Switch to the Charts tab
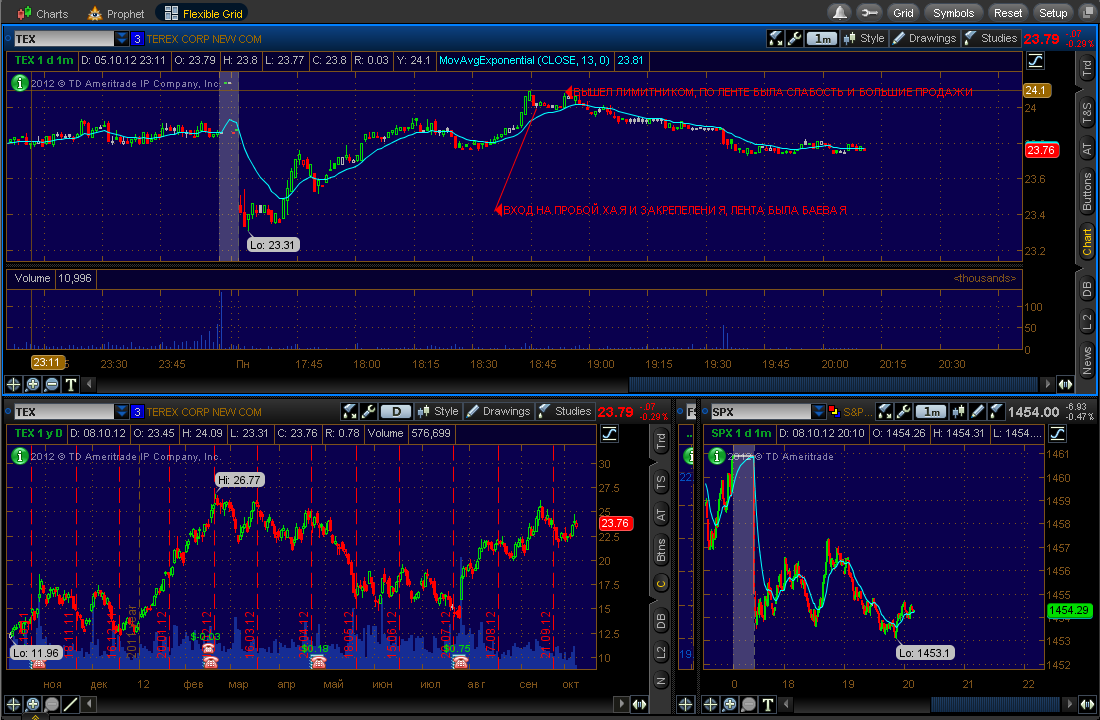Viewport: 1100px width, 720px height. click(43, 13)
